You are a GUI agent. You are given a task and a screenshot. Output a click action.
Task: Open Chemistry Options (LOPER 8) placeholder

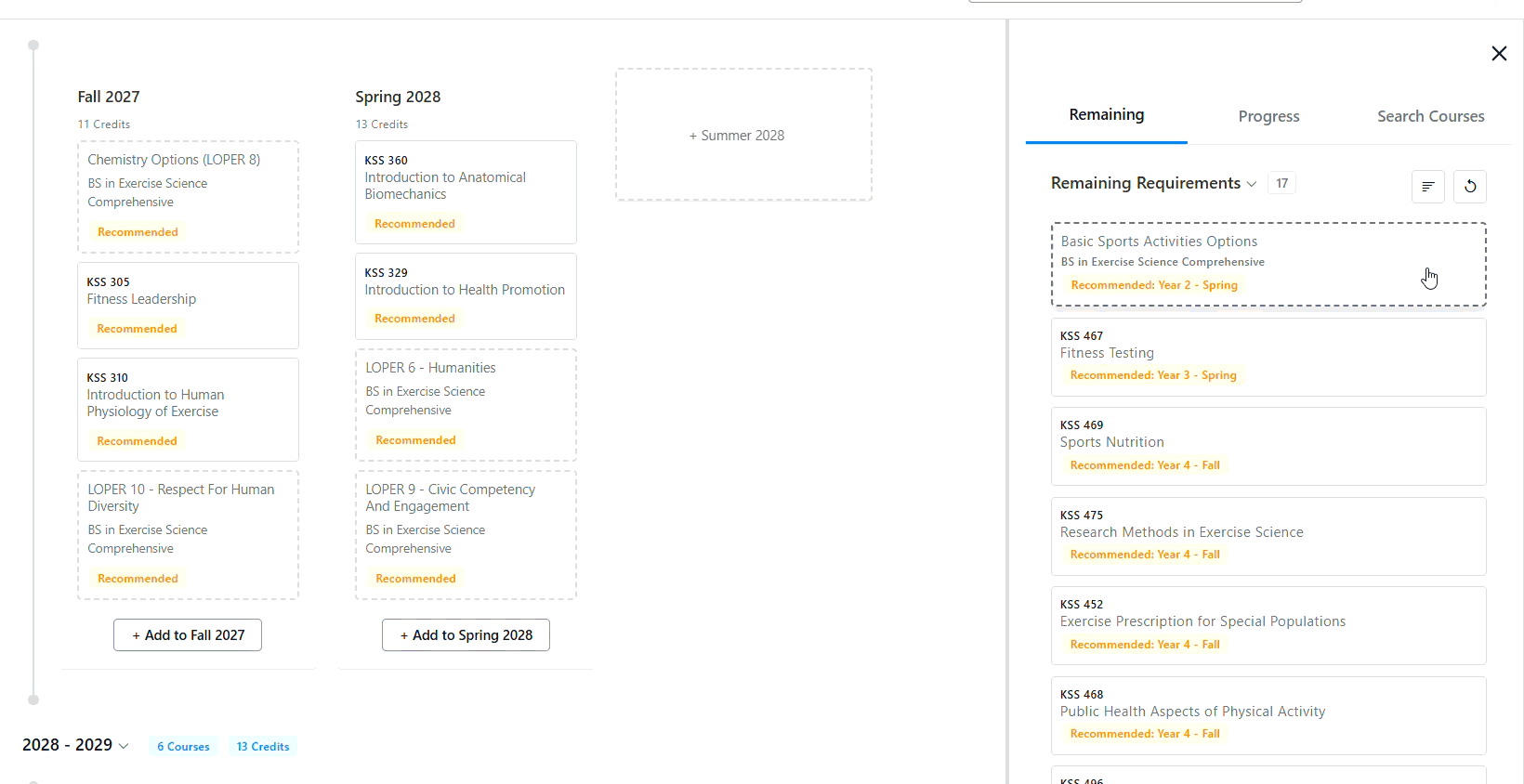[x=188, y=197]
